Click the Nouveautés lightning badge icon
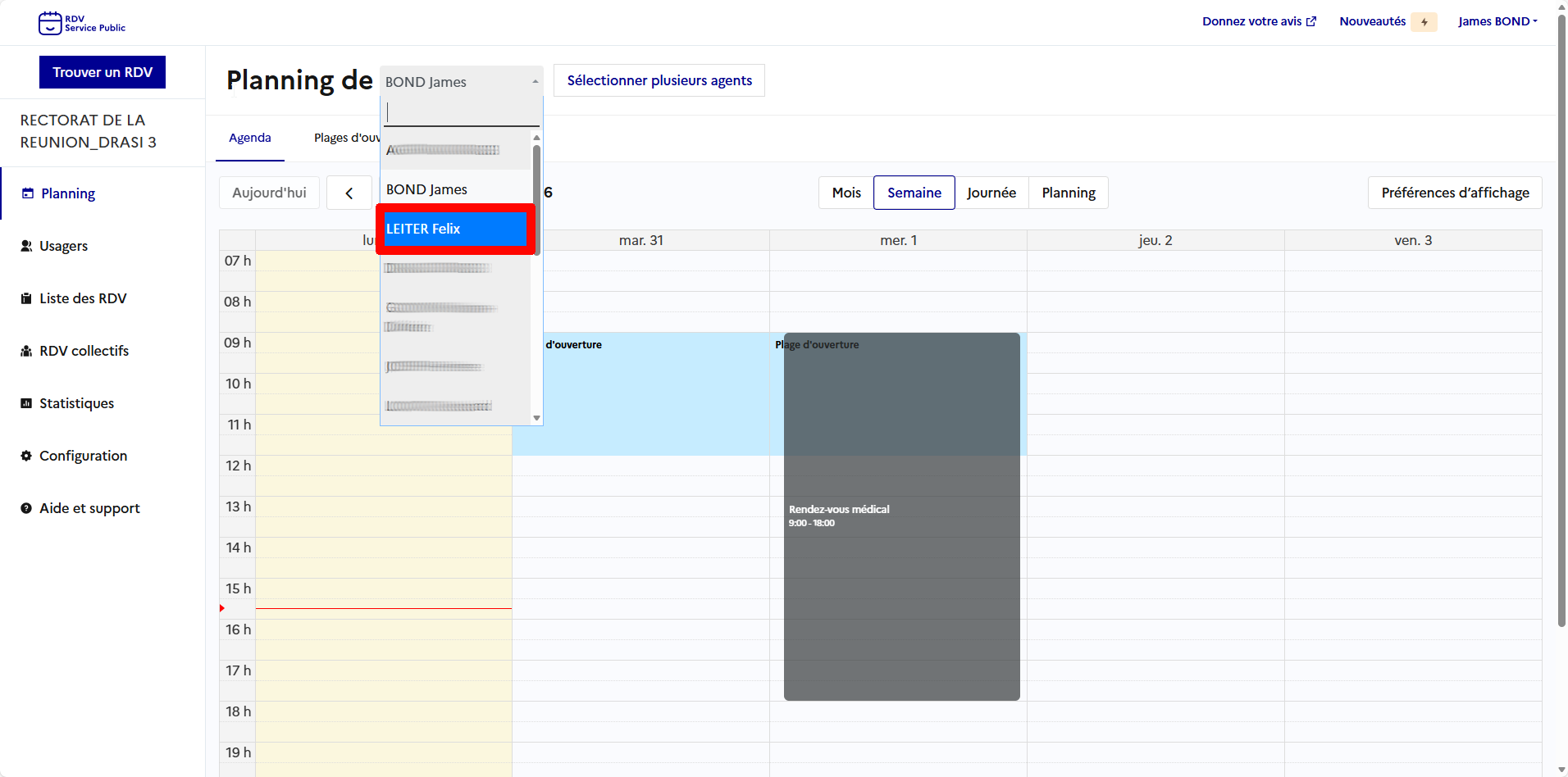This screenshot has width=1568, height=777. click(1424, 22)
